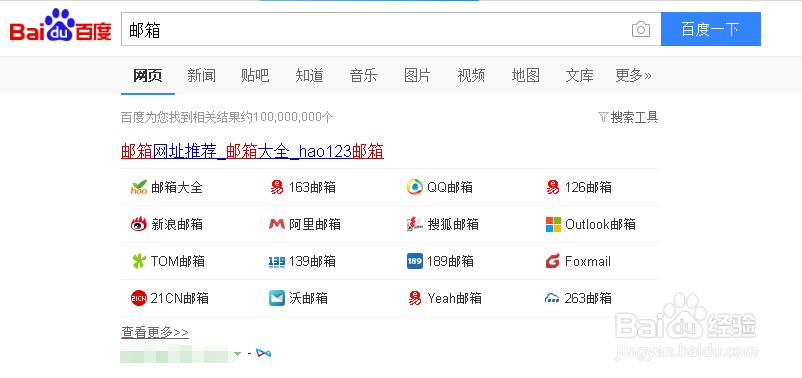This screenshot has height=378, width=802.
Task: Open the 263邮箱 text link
Action: click(x=588, y=298)
